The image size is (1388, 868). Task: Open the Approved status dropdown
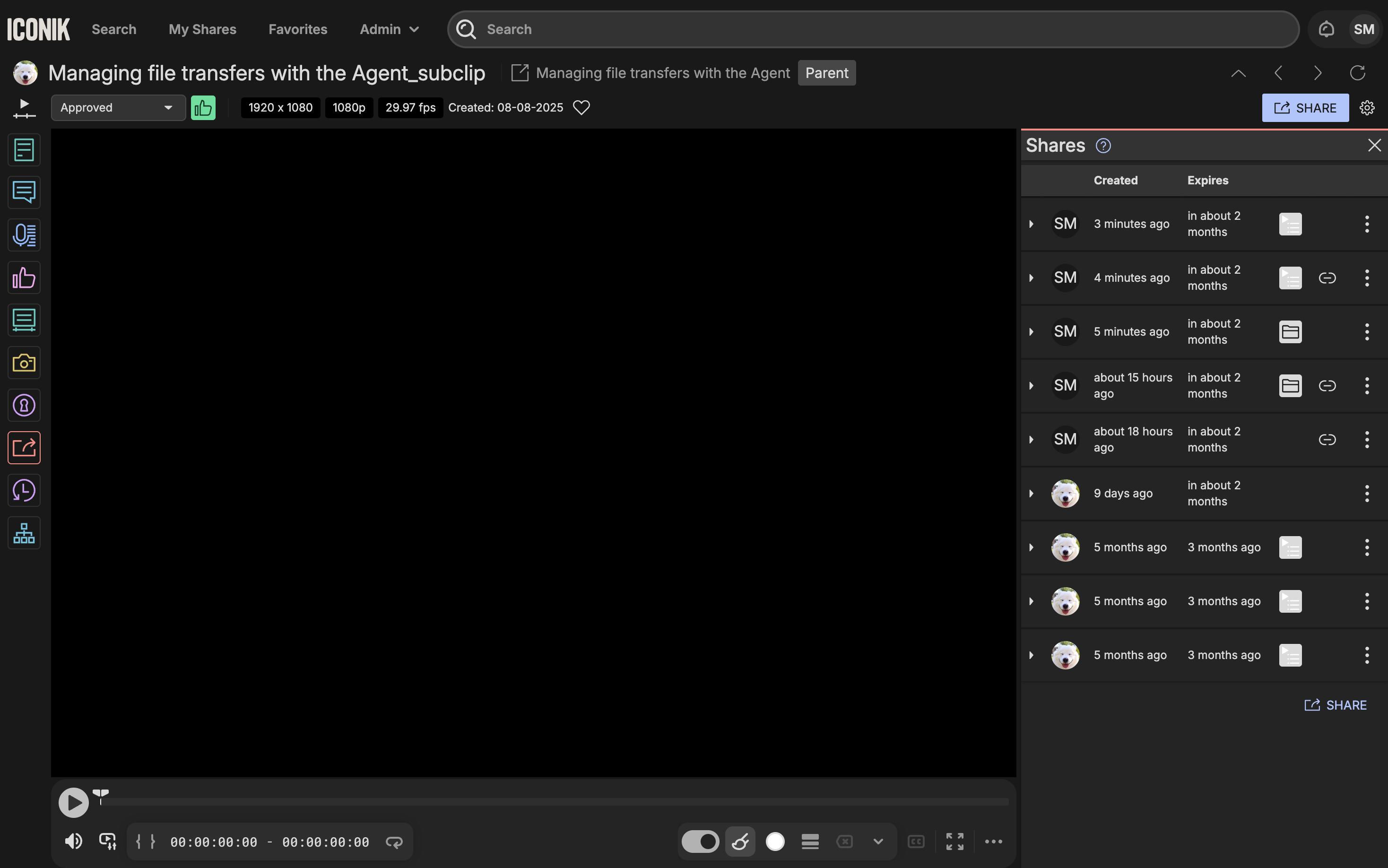coord(118,108)
